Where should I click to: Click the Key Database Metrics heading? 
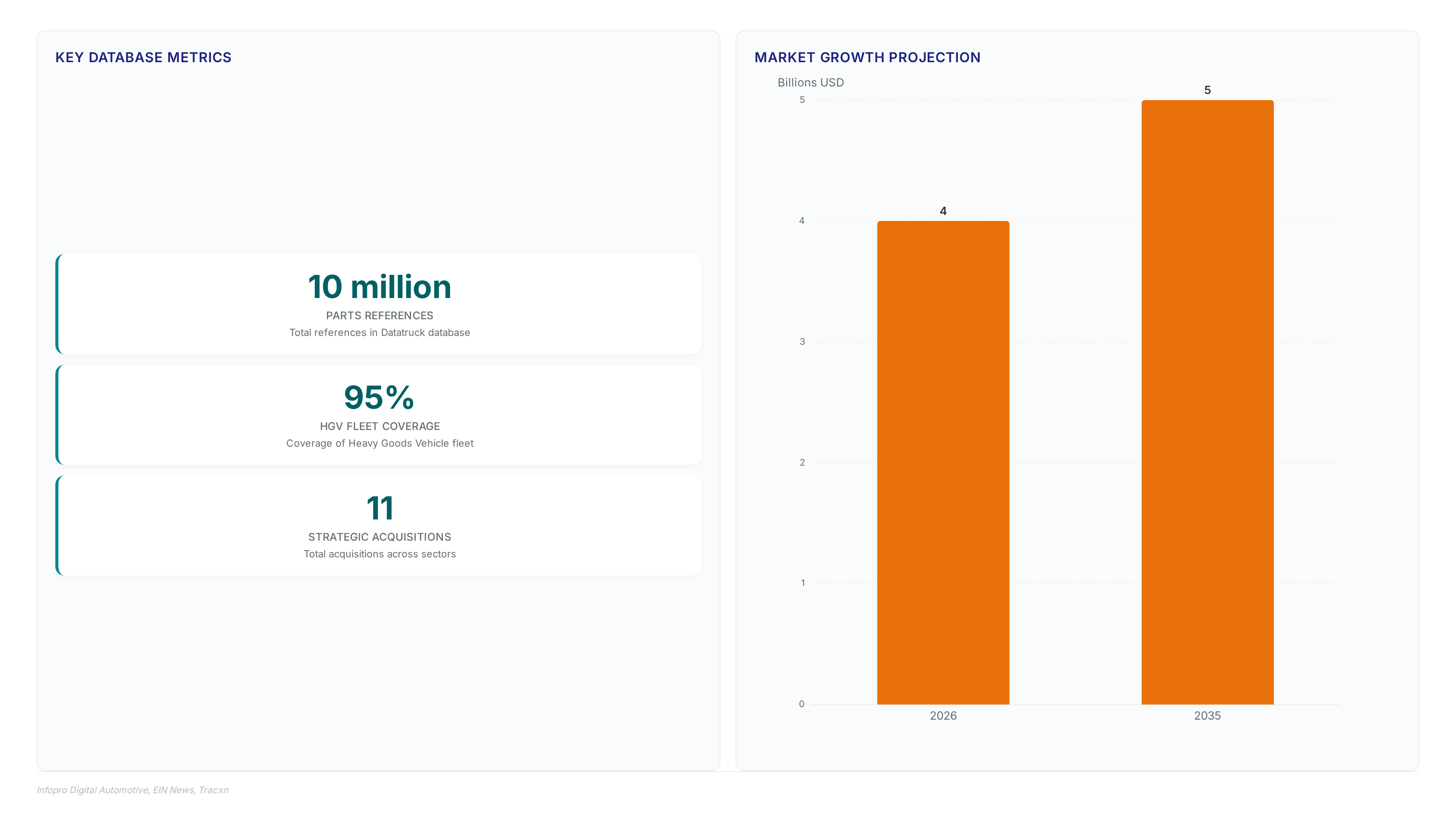point(143,58)
